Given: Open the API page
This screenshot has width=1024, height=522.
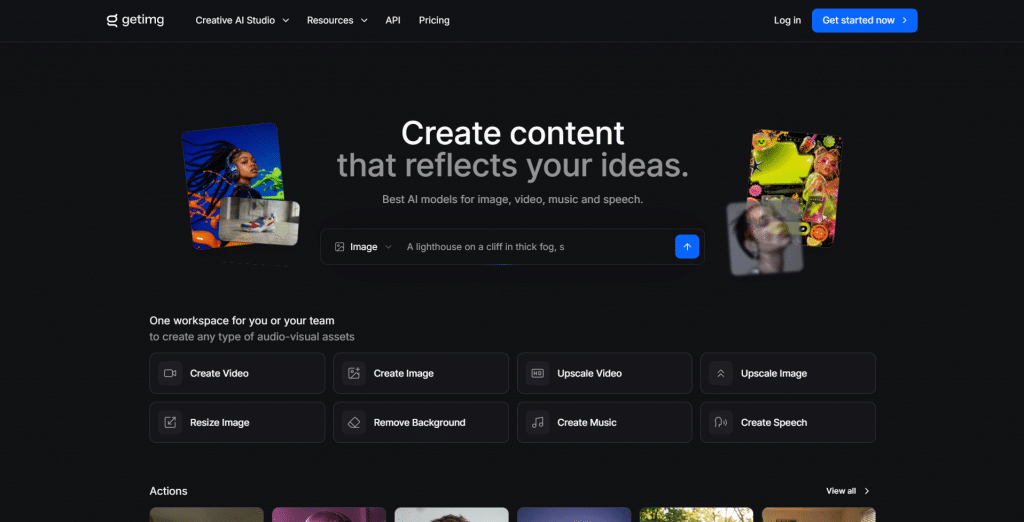Looking at the screenshot, I should coord(393,20).
